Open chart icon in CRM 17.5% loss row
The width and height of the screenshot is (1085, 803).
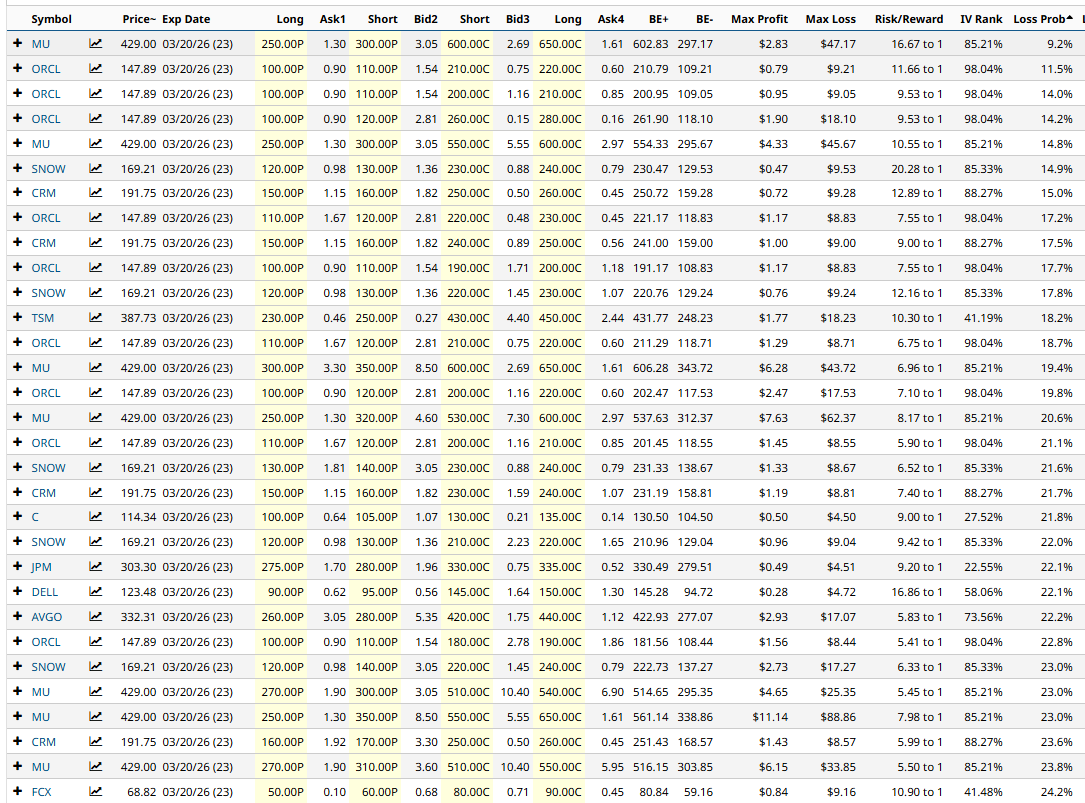(x=95, y=243)
